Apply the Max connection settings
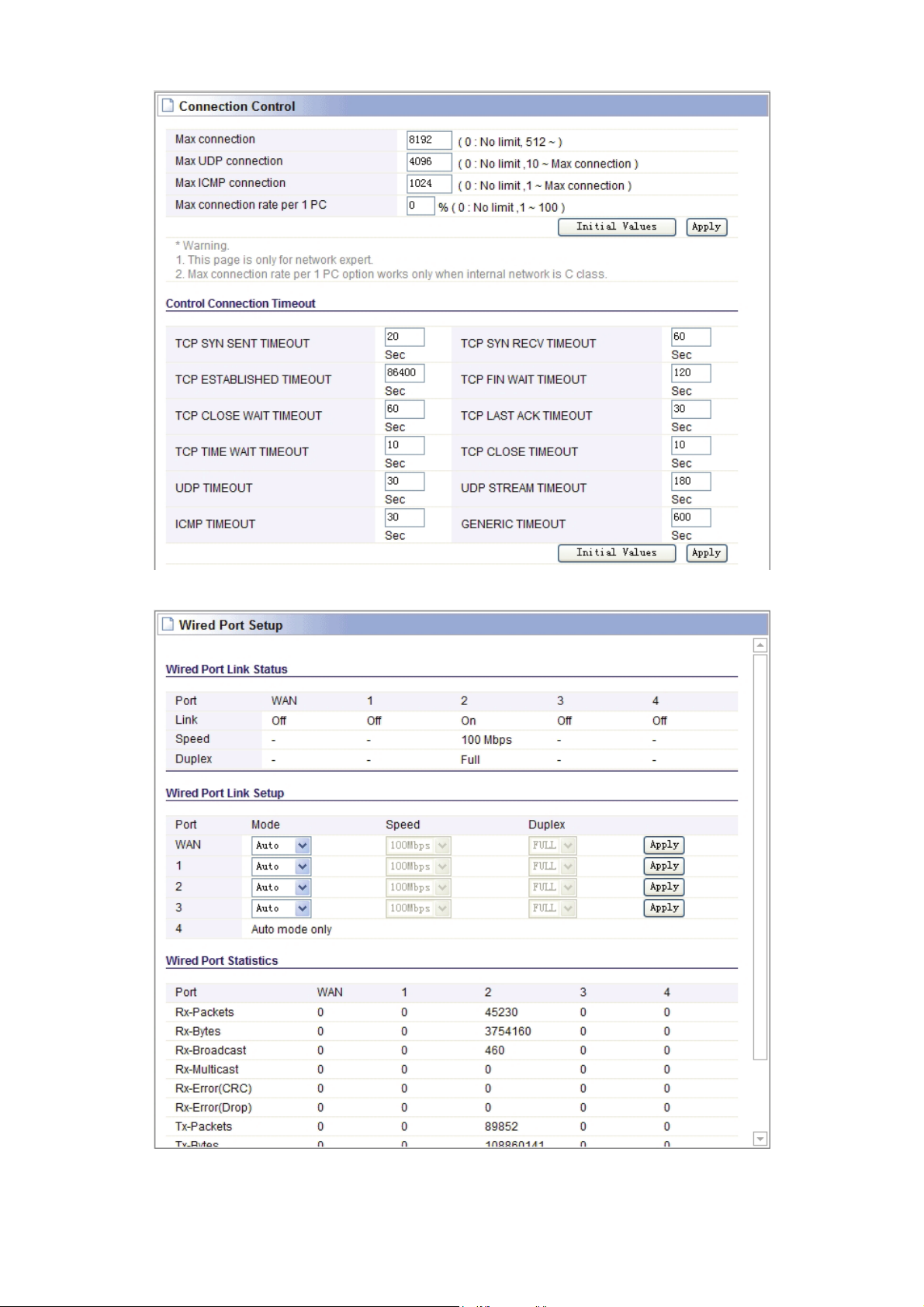Screen dimensions: 924x1307 pyautogui.click(x=707, y=226)
